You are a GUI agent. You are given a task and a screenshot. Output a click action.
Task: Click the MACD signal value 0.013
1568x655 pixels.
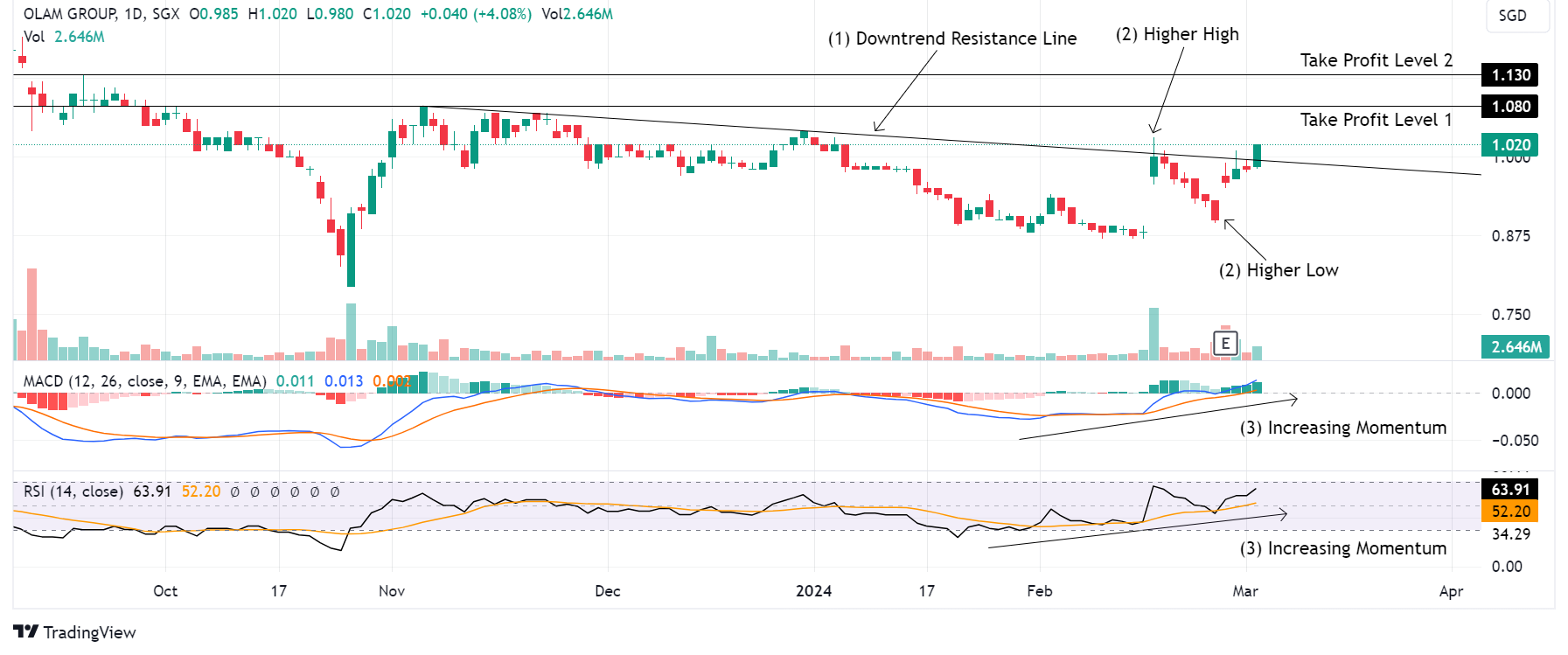344,381
